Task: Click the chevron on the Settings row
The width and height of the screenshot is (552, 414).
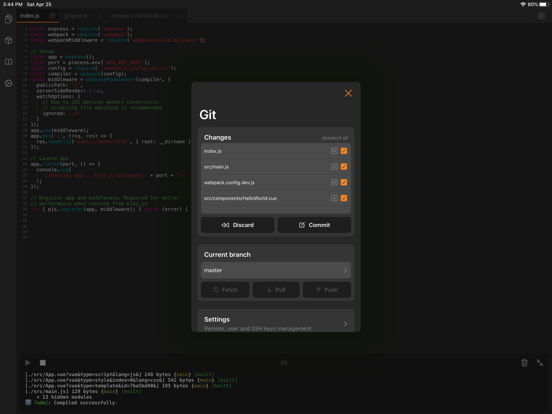Action: 345,324
